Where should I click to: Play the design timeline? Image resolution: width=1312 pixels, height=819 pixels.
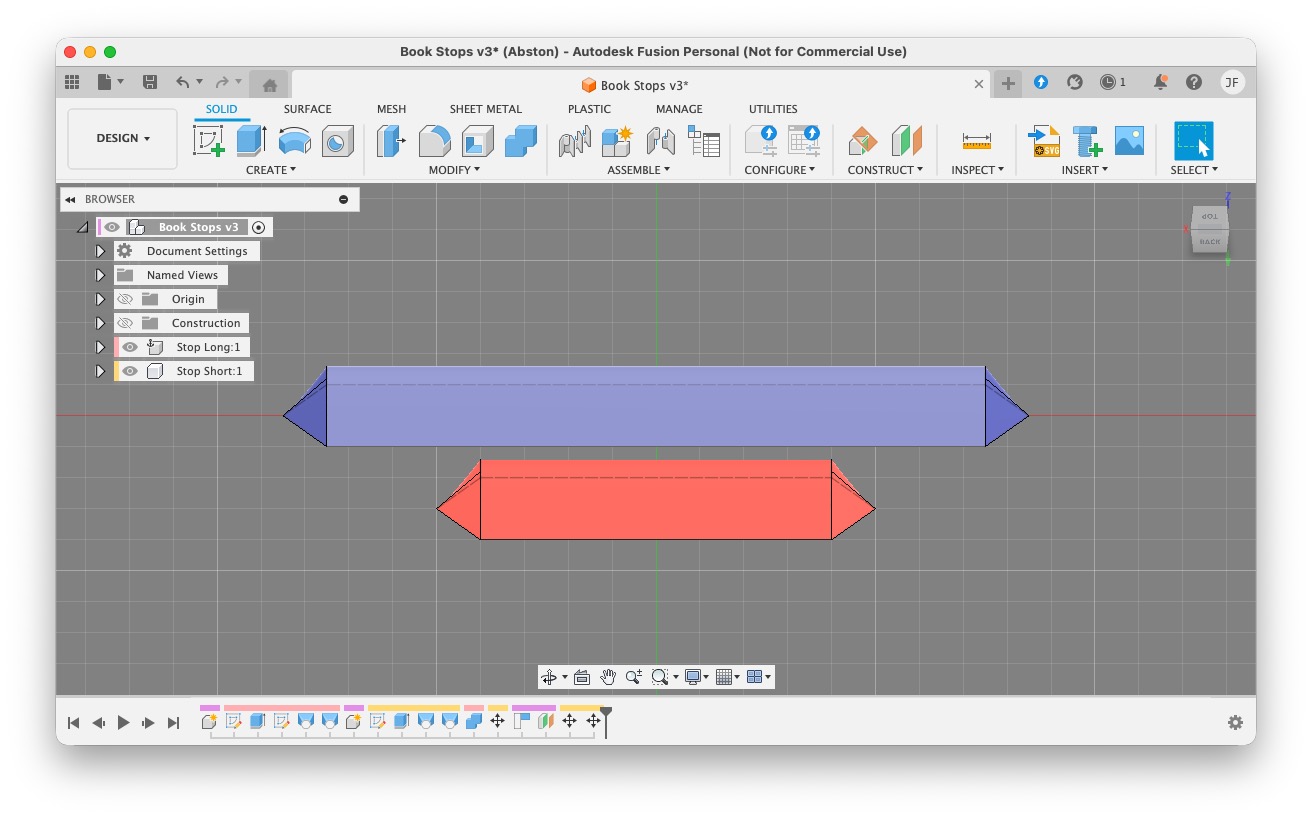point(124,722)
